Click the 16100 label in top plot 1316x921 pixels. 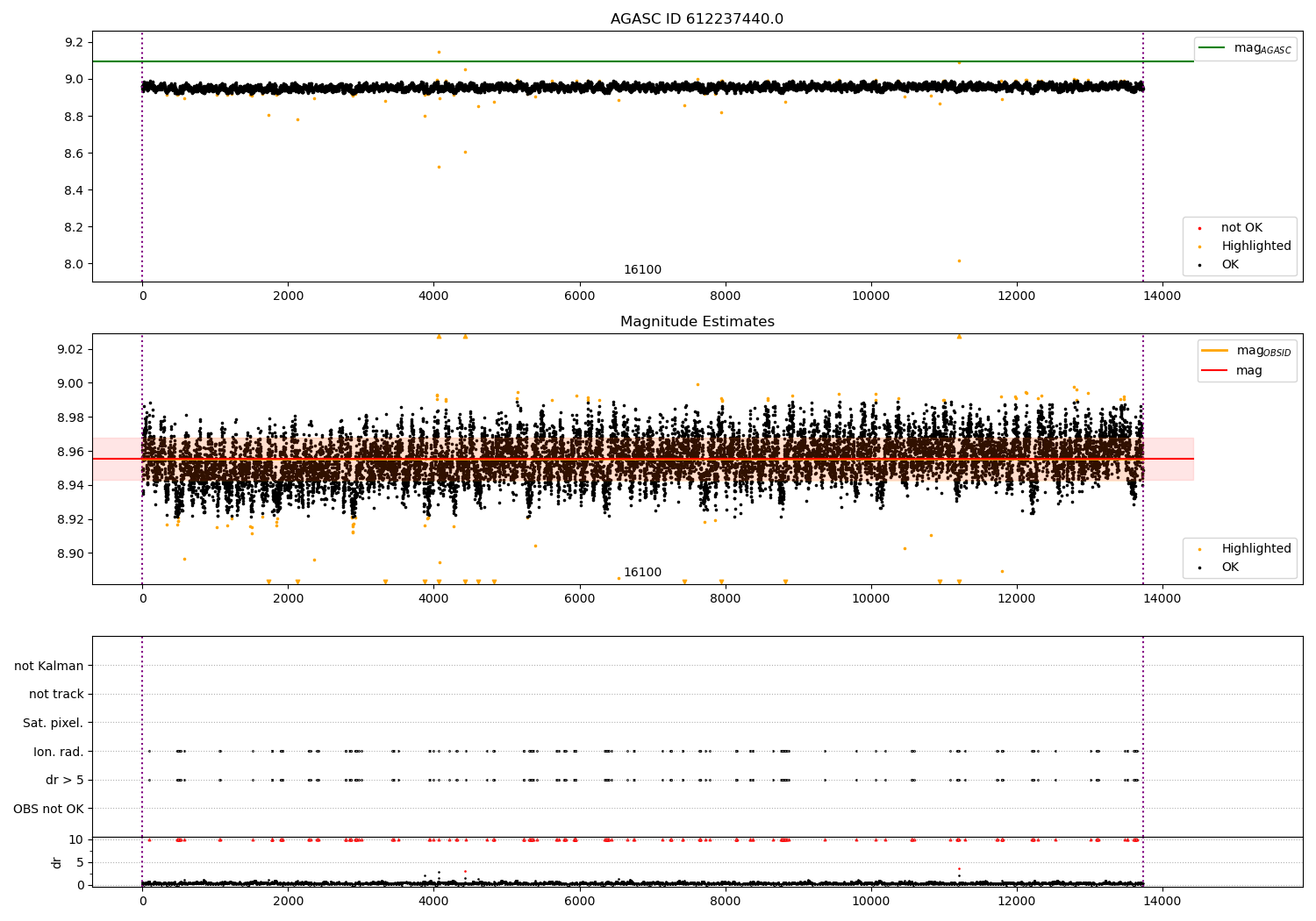point(643,270)
